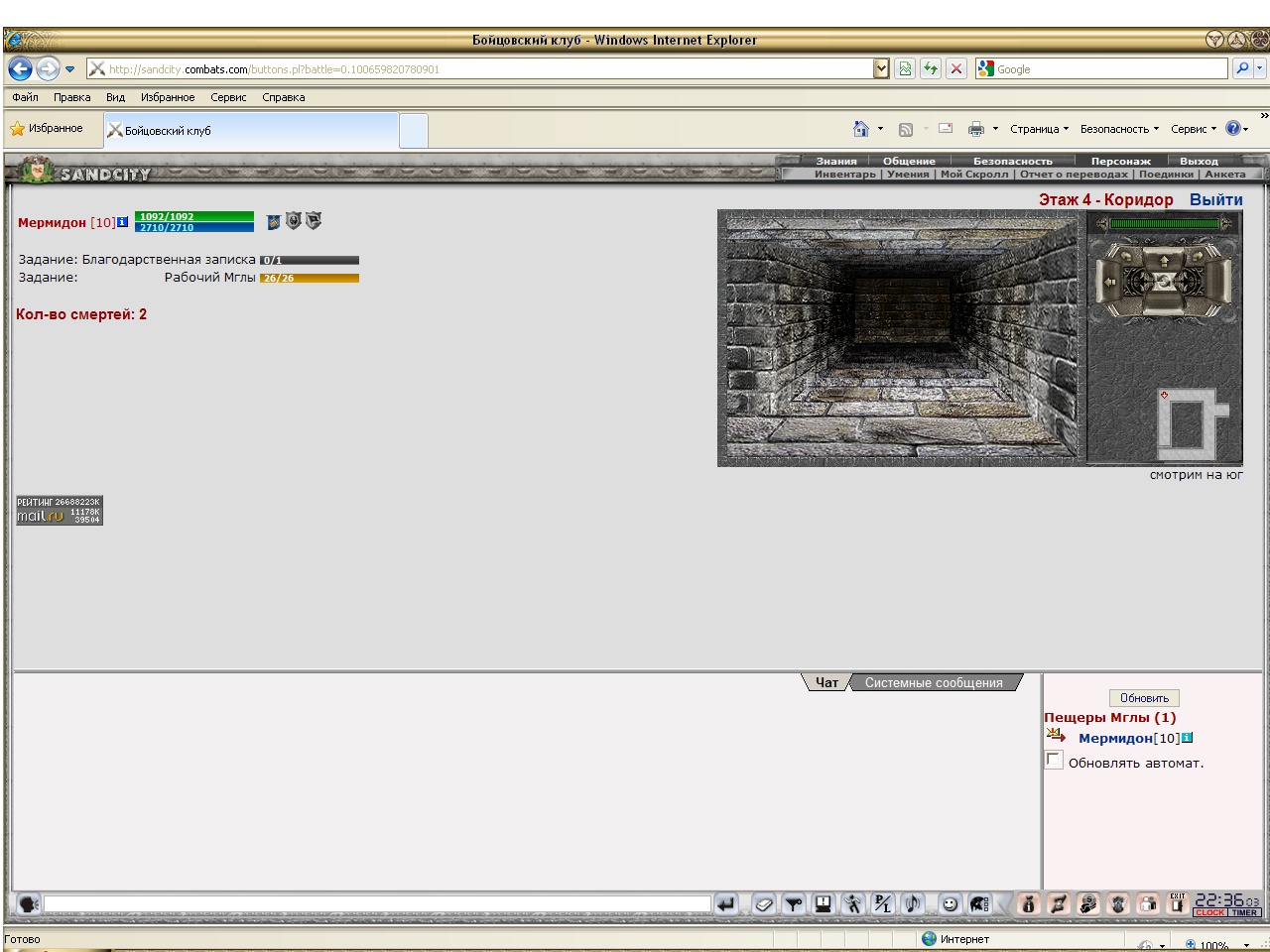Open the smiley emoticons picker
The width and height of the screenshot is (1270, 952).
(x=951, y=904)
